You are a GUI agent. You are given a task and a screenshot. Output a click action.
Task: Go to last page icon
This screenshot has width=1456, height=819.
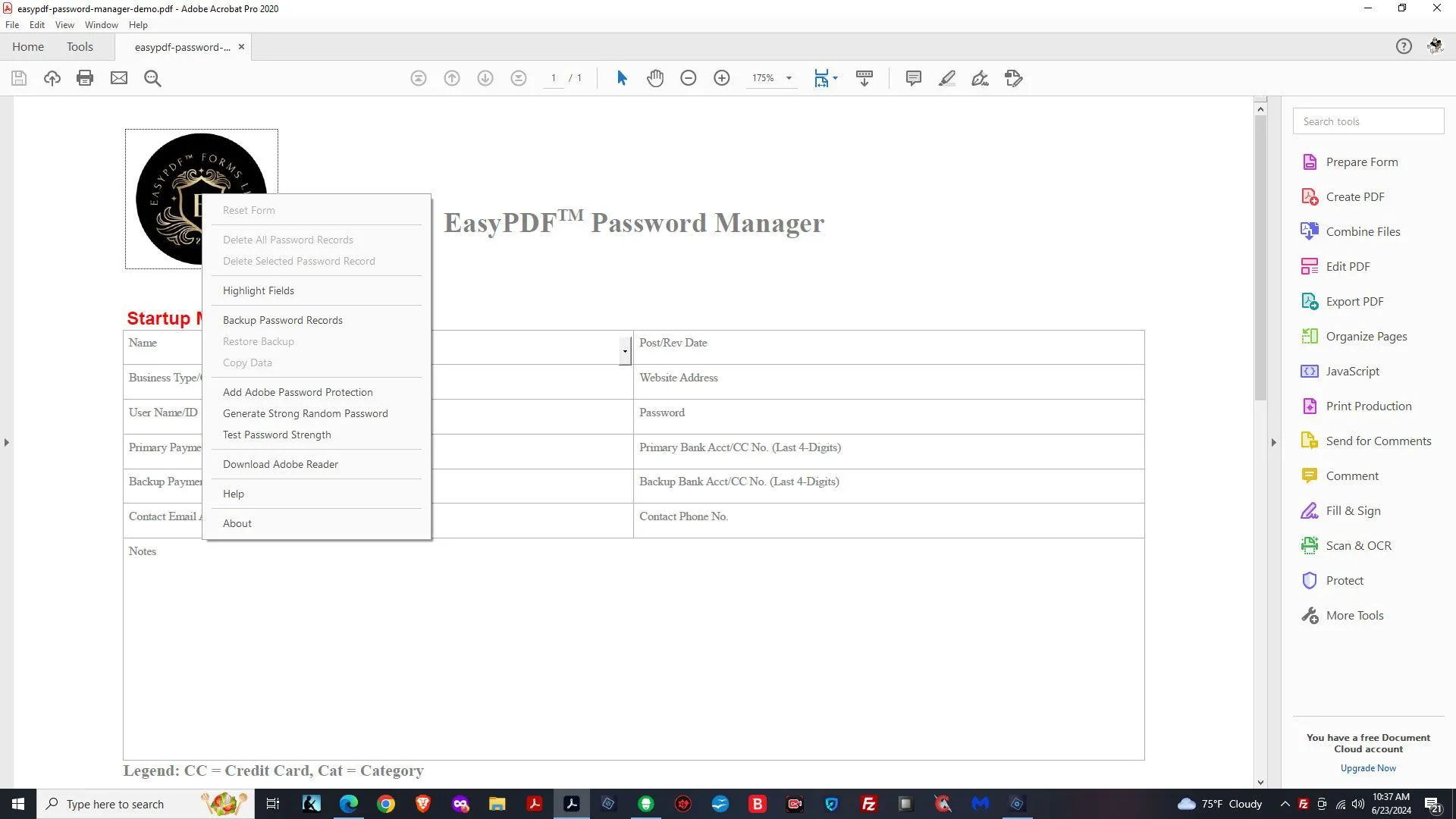519,78
